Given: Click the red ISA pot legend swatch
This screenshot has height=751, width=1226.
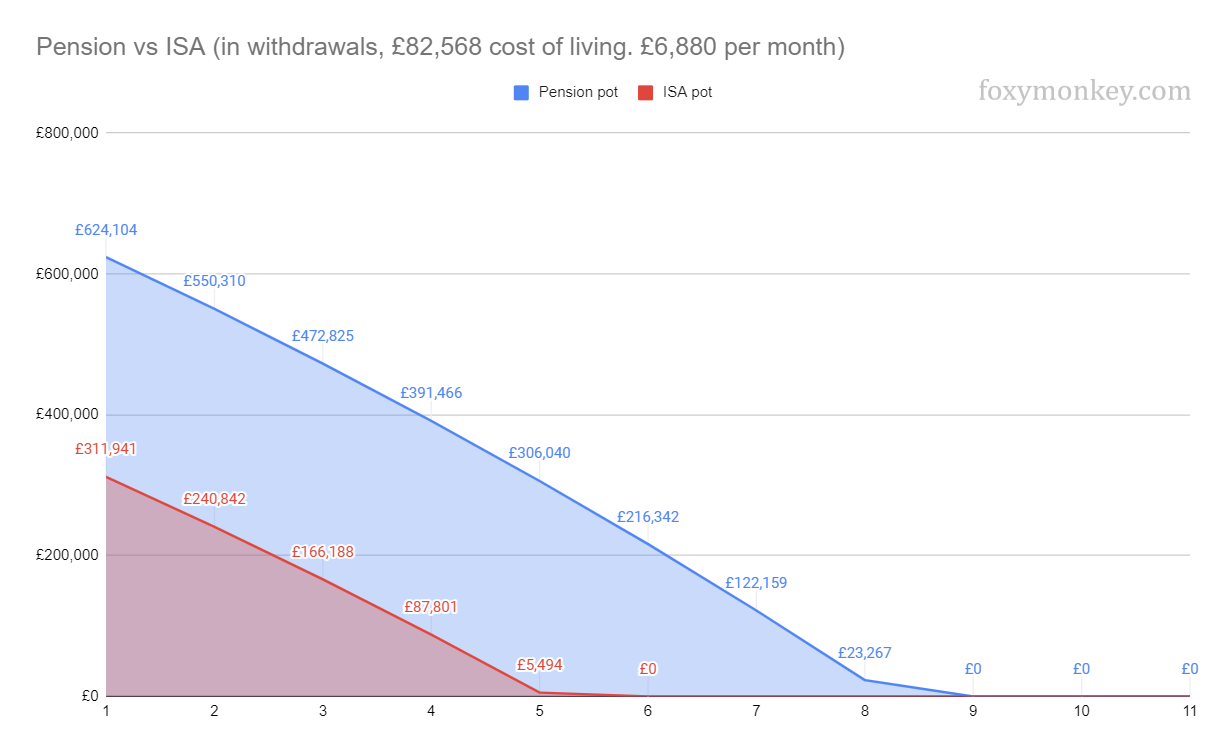Looking at the screenshot, I should [x=645, y=93].
